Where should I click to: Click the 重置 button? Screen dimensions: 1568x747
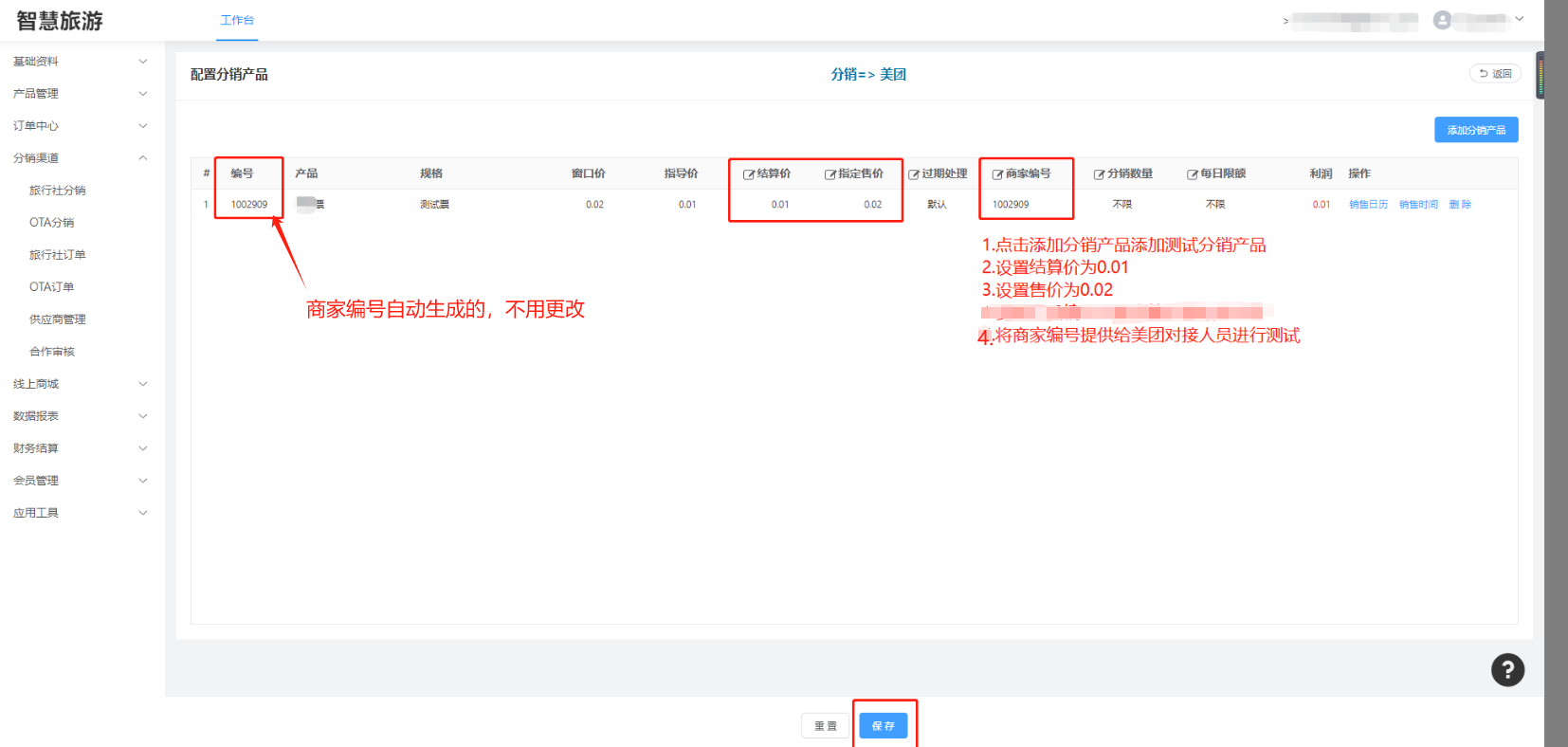[825, 726]
